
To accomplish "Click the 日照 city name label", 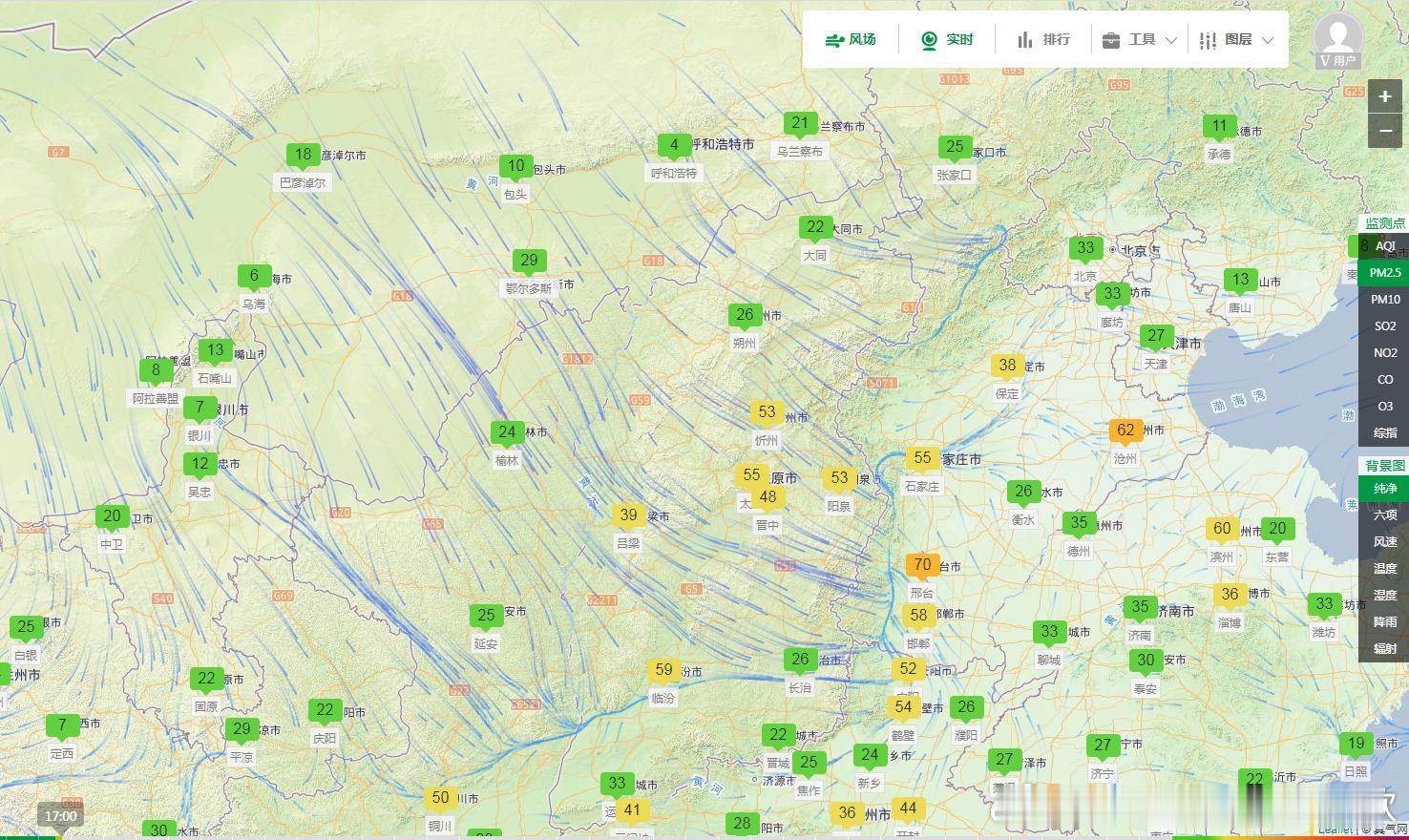I will (1356, 772).
